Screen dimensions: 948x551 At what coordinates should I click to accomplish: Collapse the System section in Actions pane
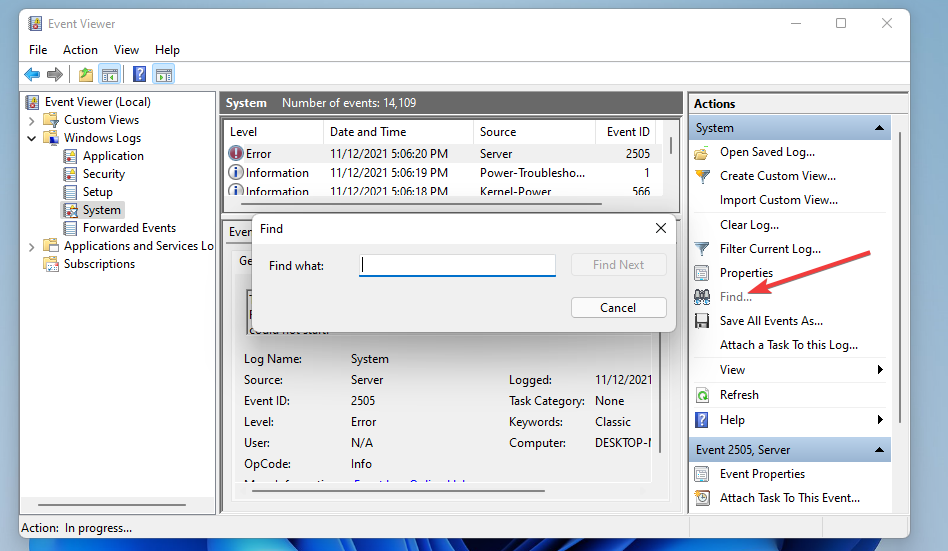coord(879,128)
